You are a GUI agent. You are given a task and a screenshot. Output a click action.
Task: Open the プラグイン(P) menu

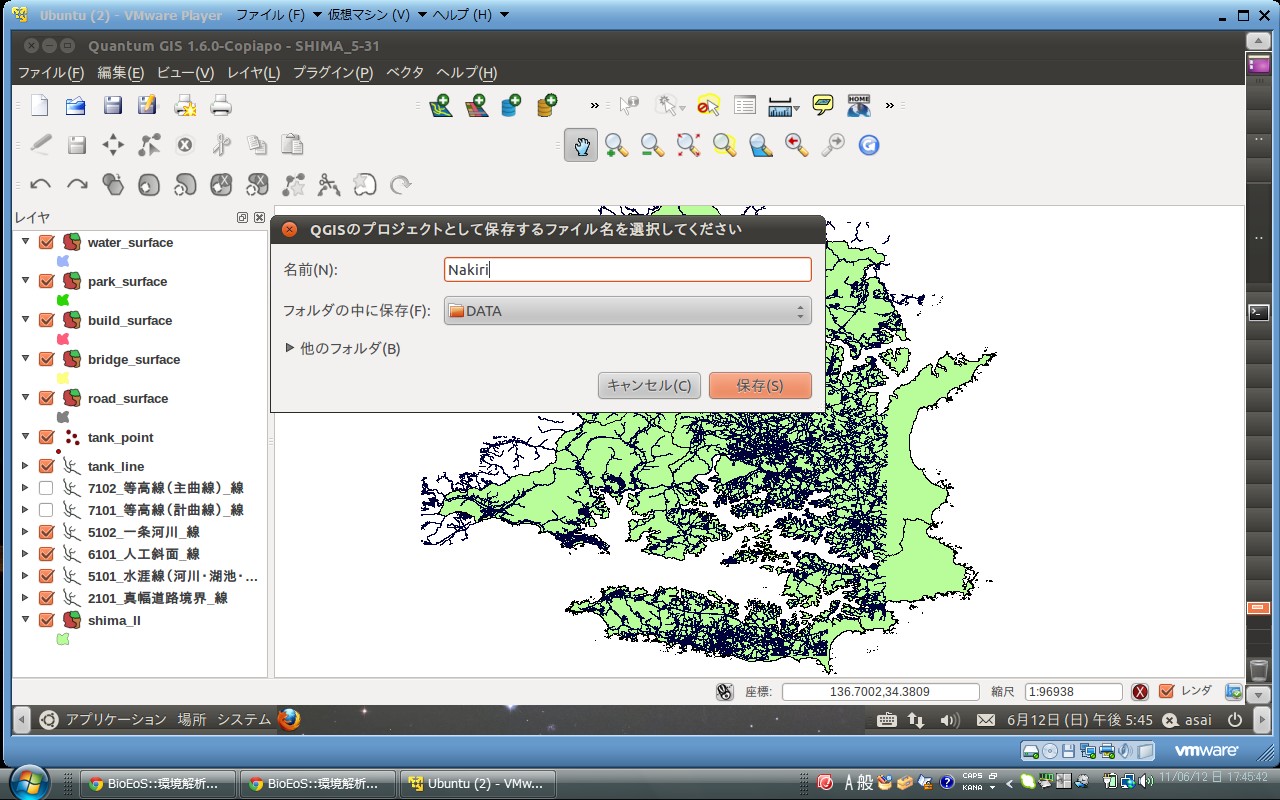333,73
